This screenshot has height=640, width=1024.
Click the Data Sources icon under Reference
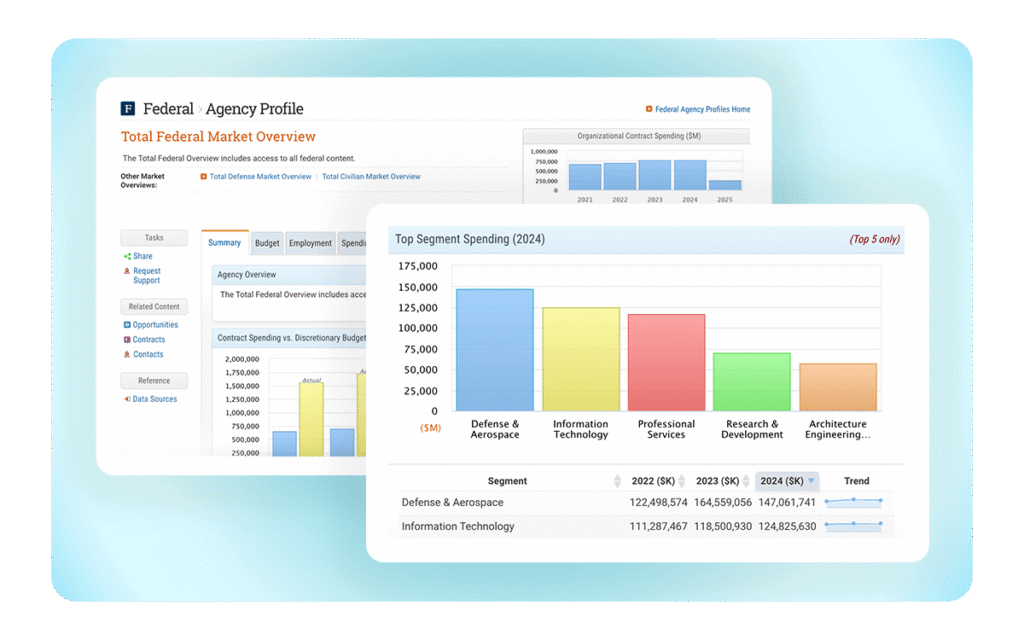coord(126,398)
